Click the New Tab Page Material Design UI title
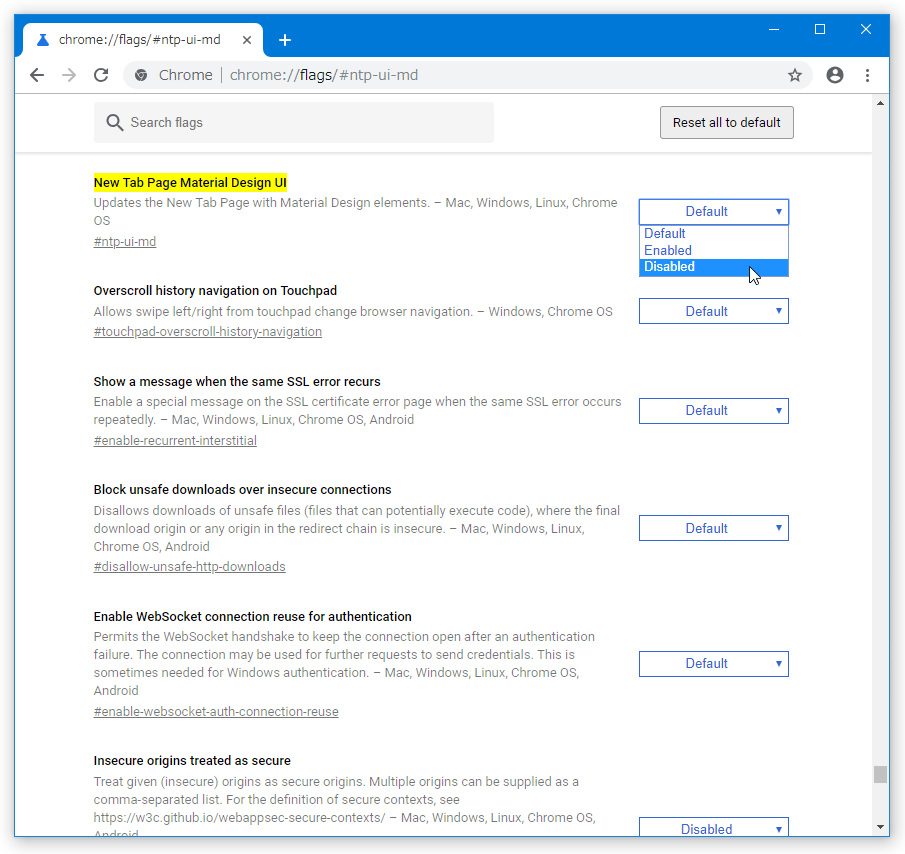The image size is (905, 854). pyautogui.click(x=190, y=183)
